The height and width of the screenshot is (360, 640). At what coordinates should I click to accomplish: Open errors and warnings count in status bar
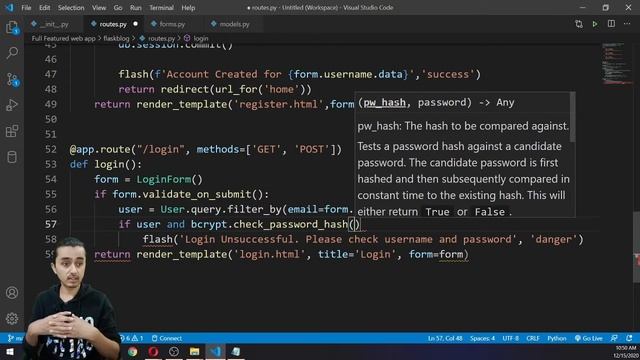pos(131,338)
